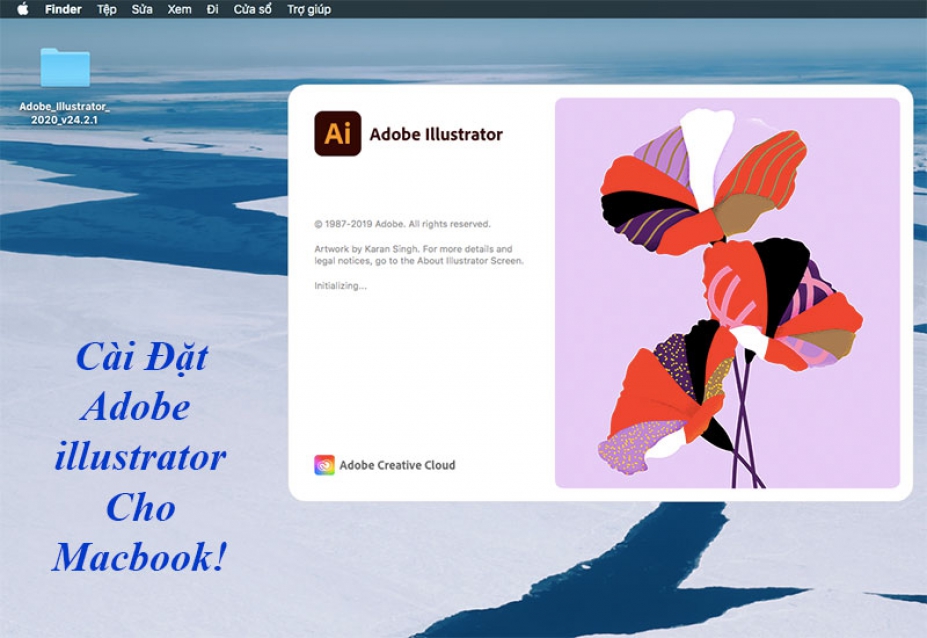Screen dimensions: 927x638
Task: Click the Adobe_Illustrator_2020_v24.2.1 folder label
Action: pos(64,113)
